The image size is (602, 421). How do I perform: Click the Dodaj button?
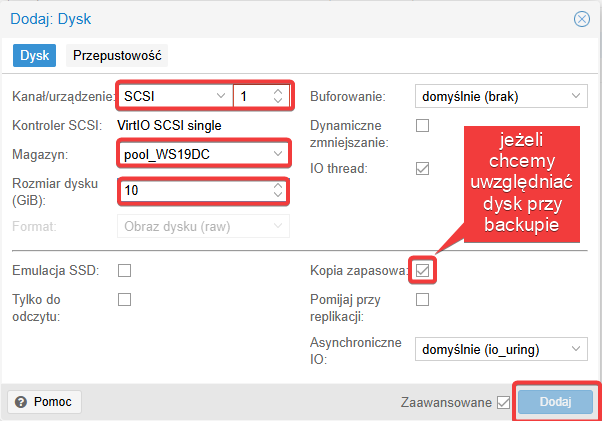pos(555,402)
